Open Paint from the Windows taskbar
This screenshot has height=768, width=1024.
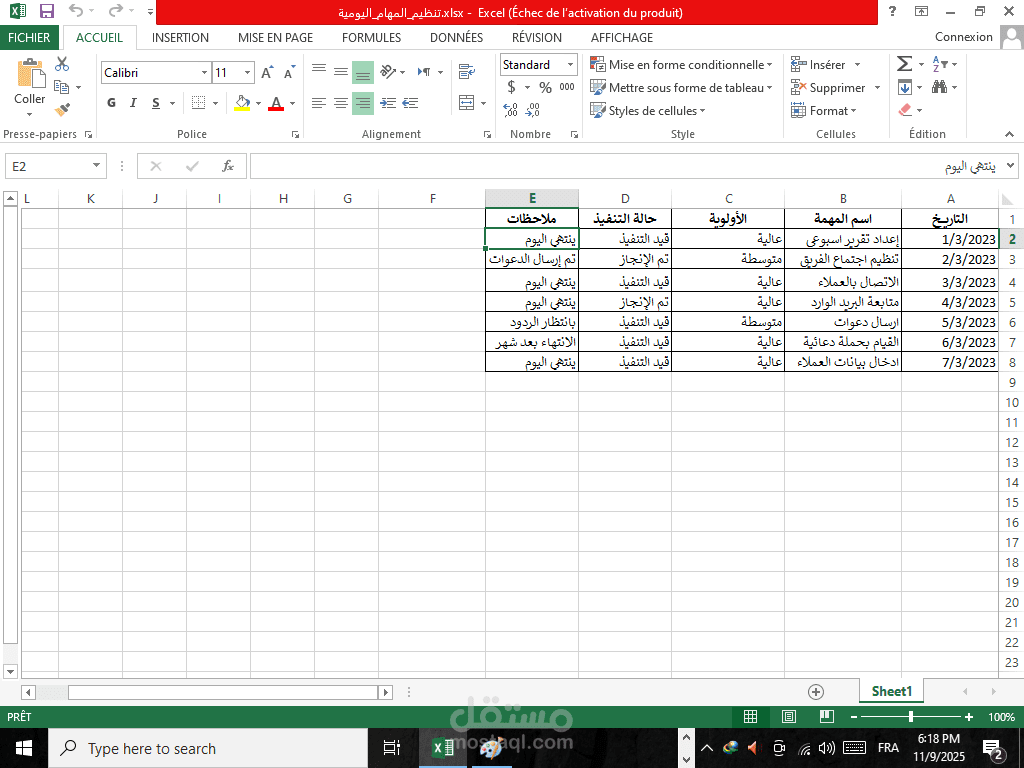[x=490, y=748]
